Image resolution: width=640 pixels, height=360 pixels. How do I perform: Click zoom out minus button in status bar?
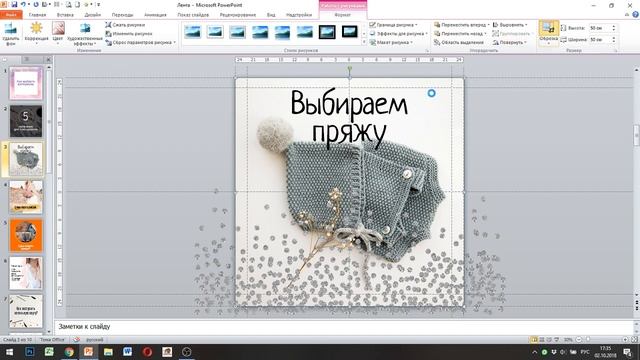click(x=579, y=340)
